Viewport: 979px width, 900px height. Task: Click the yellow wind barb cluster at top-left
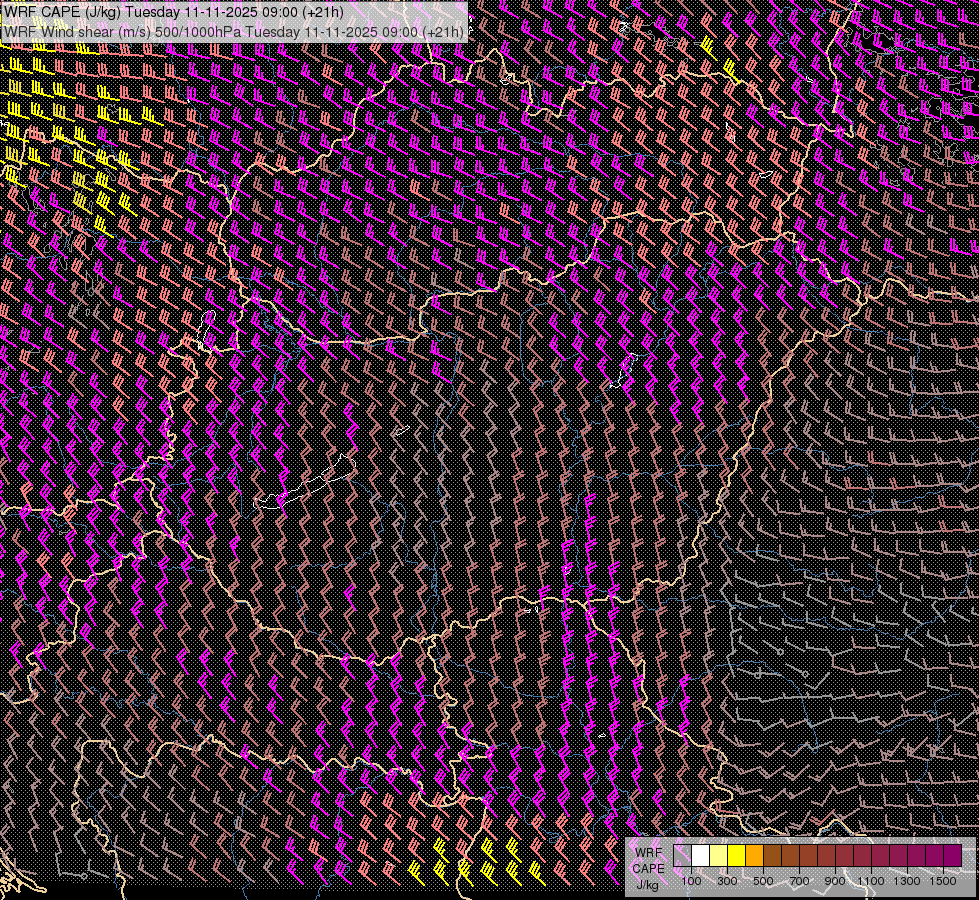click(60, 110)
